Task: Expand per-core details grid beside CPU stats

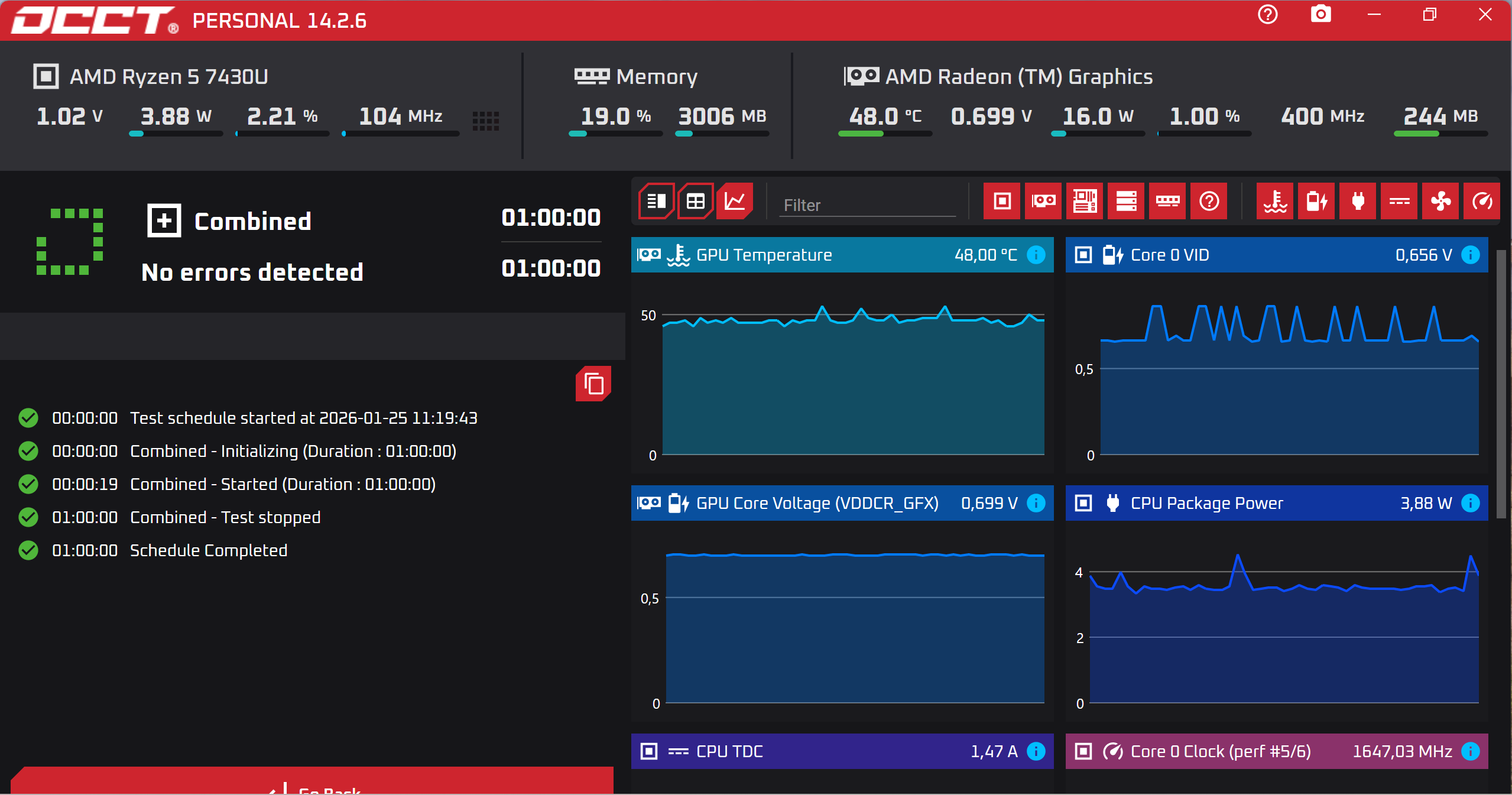Action: point(486,121)
